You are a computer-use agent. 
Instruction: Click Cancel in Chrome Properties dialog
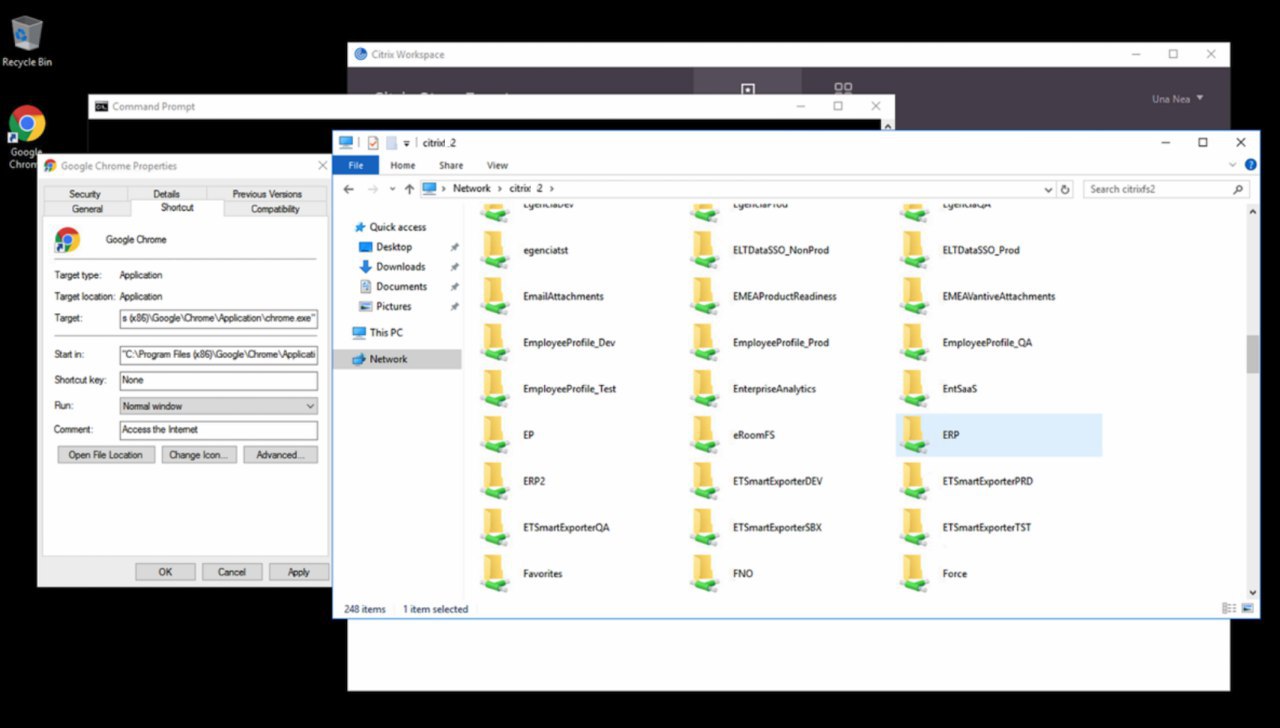pyautogui.click(x=232, y=572)
